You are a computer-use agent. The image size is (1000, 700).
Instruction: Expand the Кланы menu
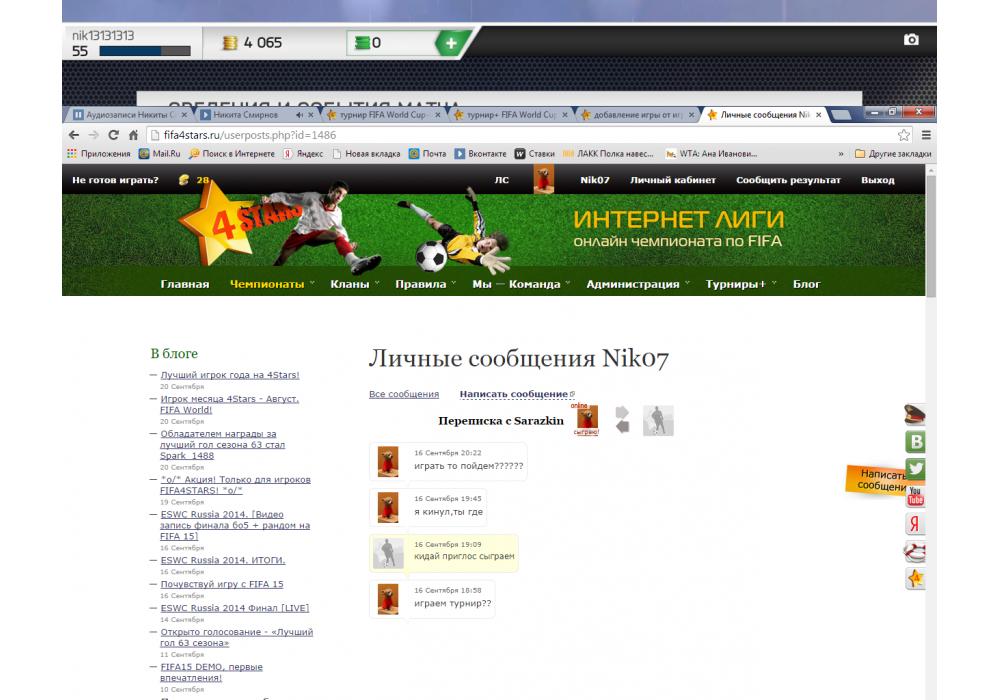coord(355,284)
